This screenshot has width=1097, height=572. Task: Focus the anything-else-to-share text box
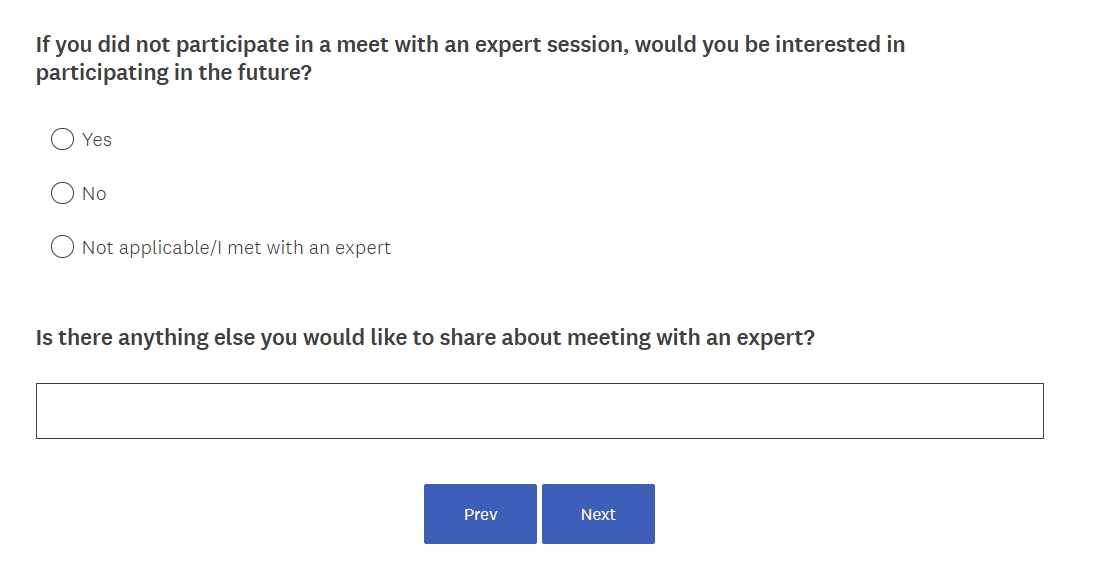(x=539, y=411)
